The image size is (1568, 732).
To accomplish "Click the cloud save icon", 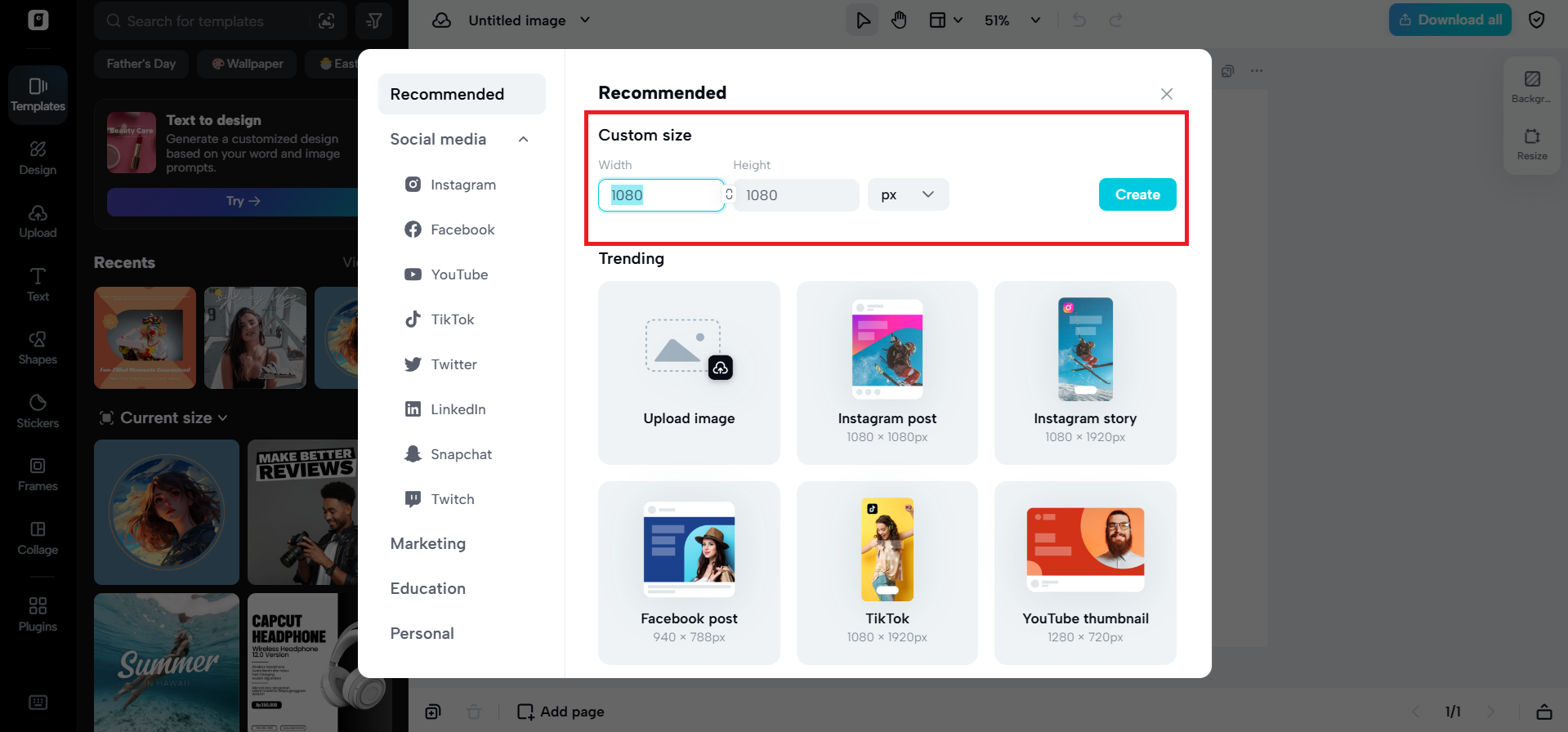I will 441,20.
